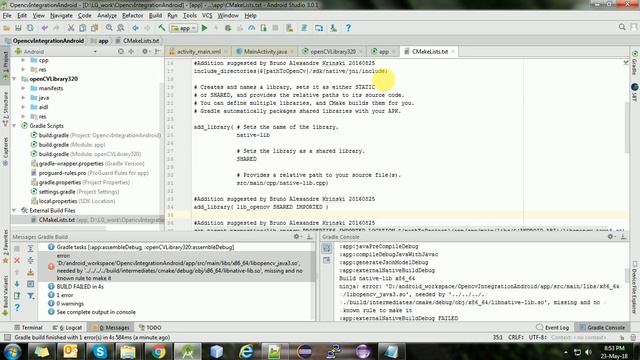The image size is (640, 360).
Task: Open the Android profiler gauge icon
Action: [x=252, y=28]
